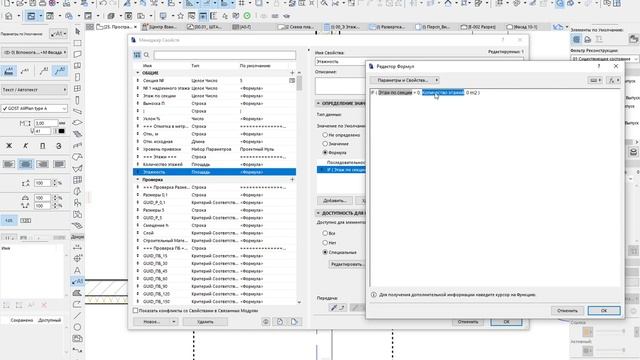Toggle italic К text style button

pyautogui.click(x=26, y=146)
